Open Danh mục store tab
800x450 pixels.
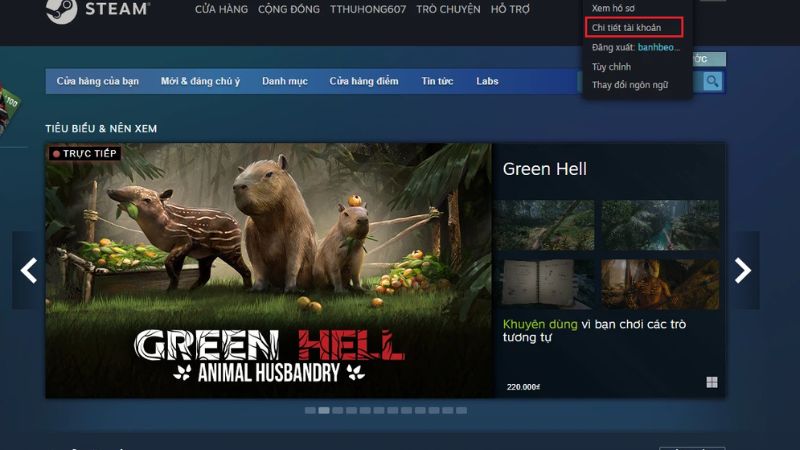(285, 81)
